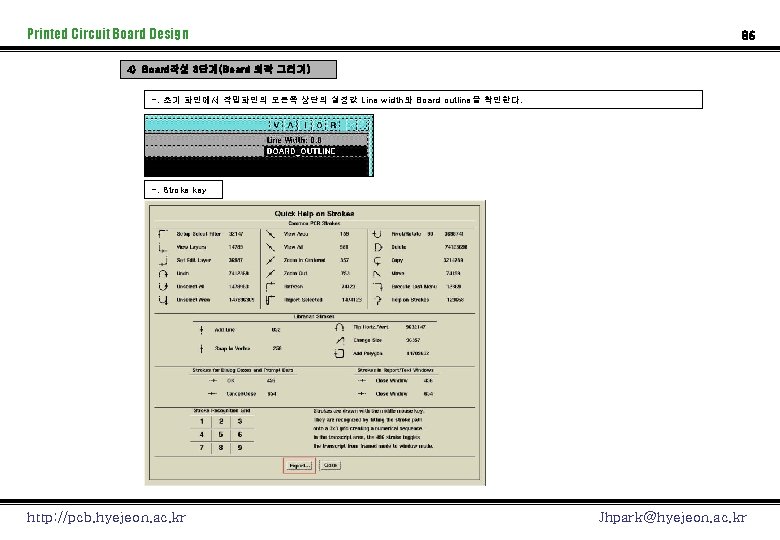Click the Undo stroke icon

point(163,273)
